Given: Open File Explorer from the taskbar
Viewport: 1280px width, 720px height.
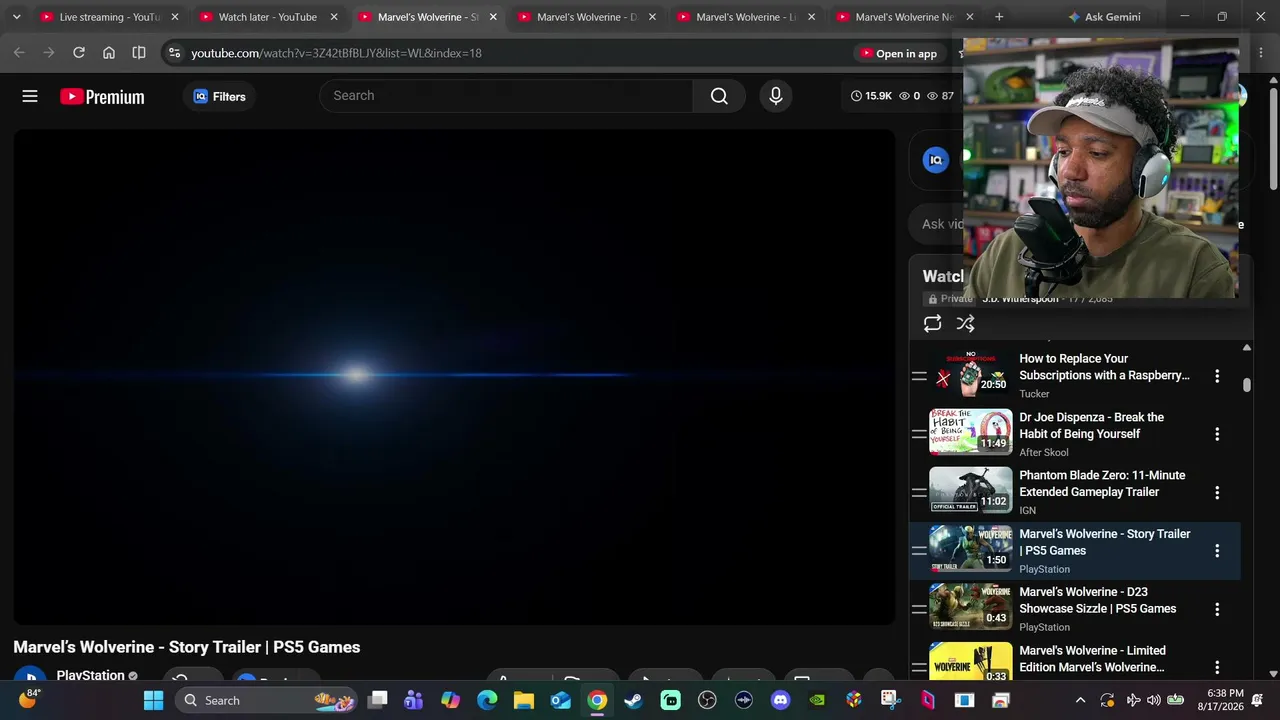Looking at the screenshot, I should (524, 700).
